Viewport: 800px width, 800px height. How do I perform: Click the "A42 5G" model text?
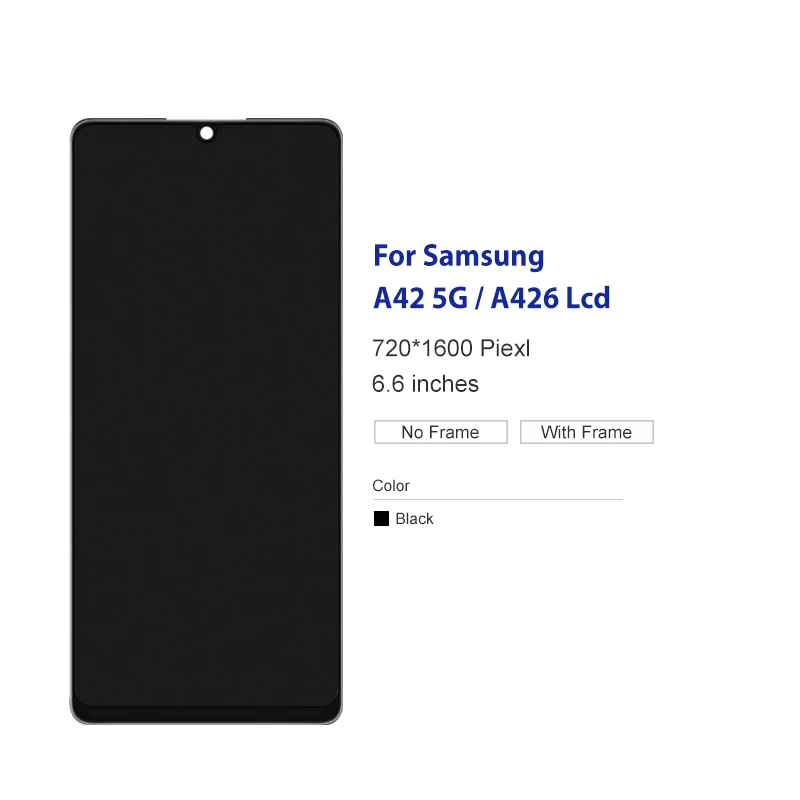tap(420, 298)
